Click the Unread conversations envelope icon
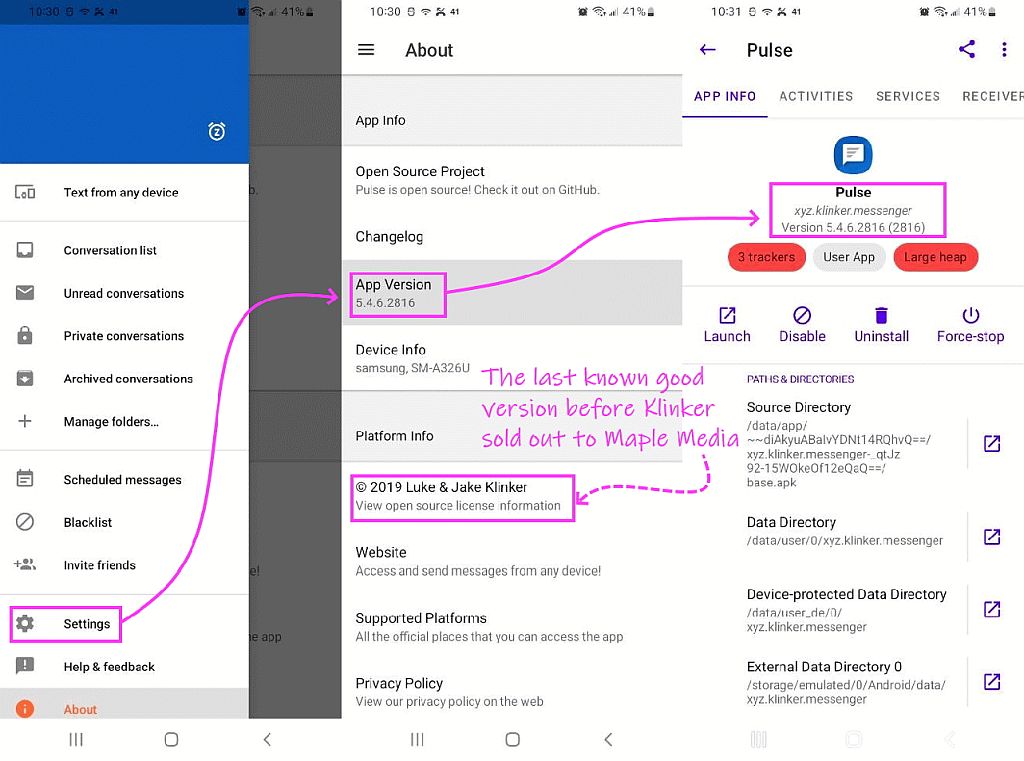Image resolution: width=1024 pixels, height=761 pixels. [x=25, y=293]
